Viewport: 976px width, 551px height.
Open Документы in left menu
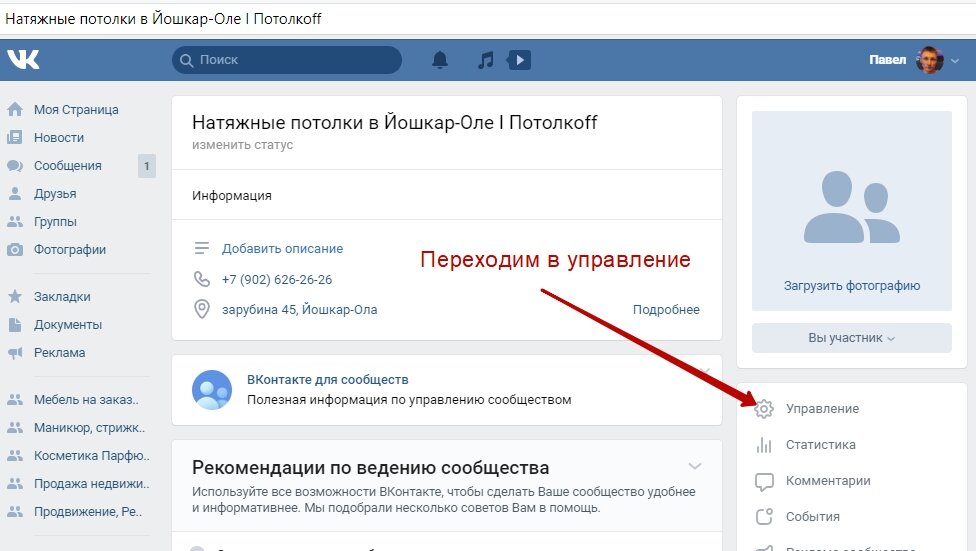(67, 324)
